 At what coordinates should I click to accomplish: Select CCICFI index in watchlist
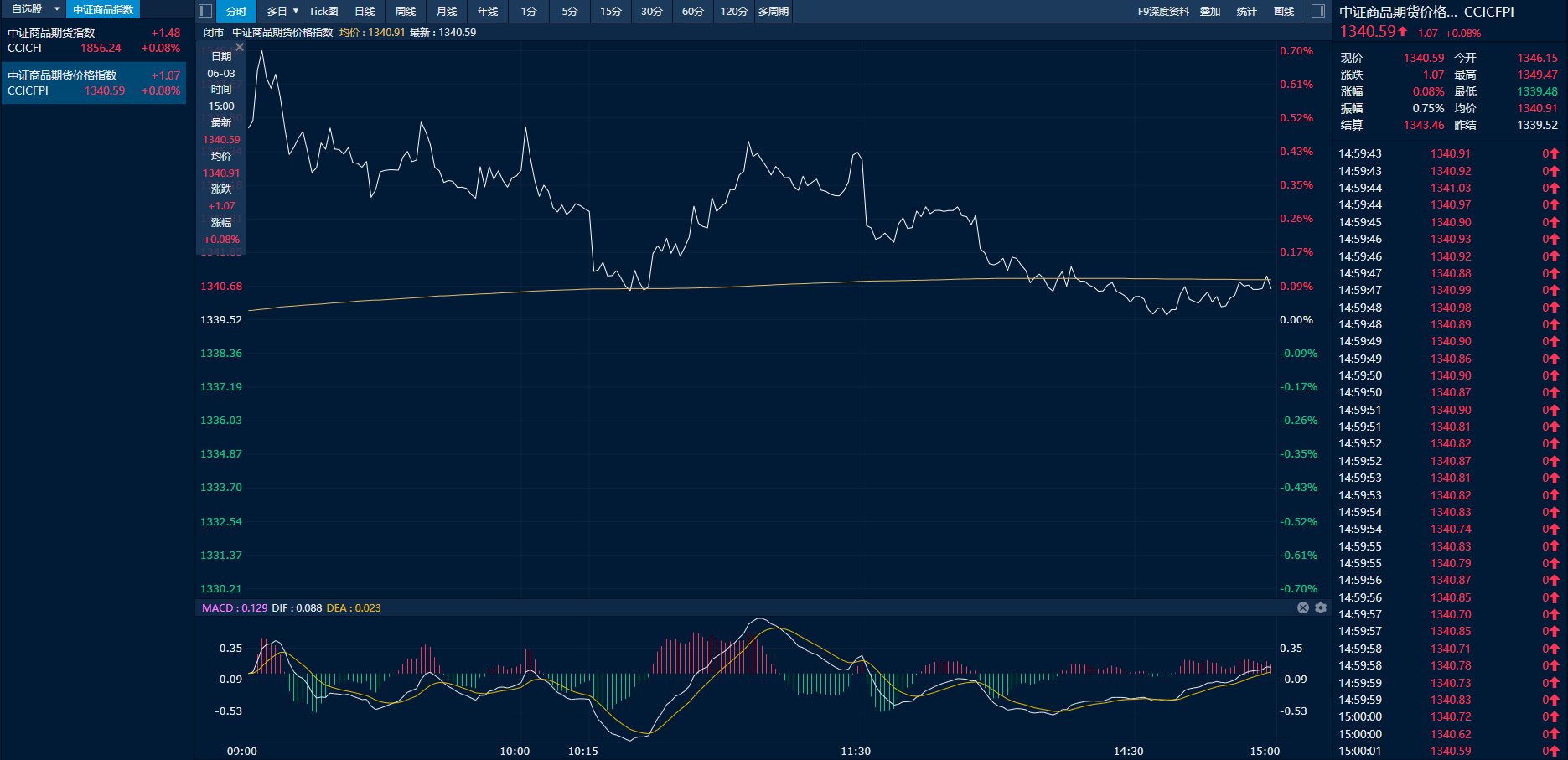[x=94, y=40]
